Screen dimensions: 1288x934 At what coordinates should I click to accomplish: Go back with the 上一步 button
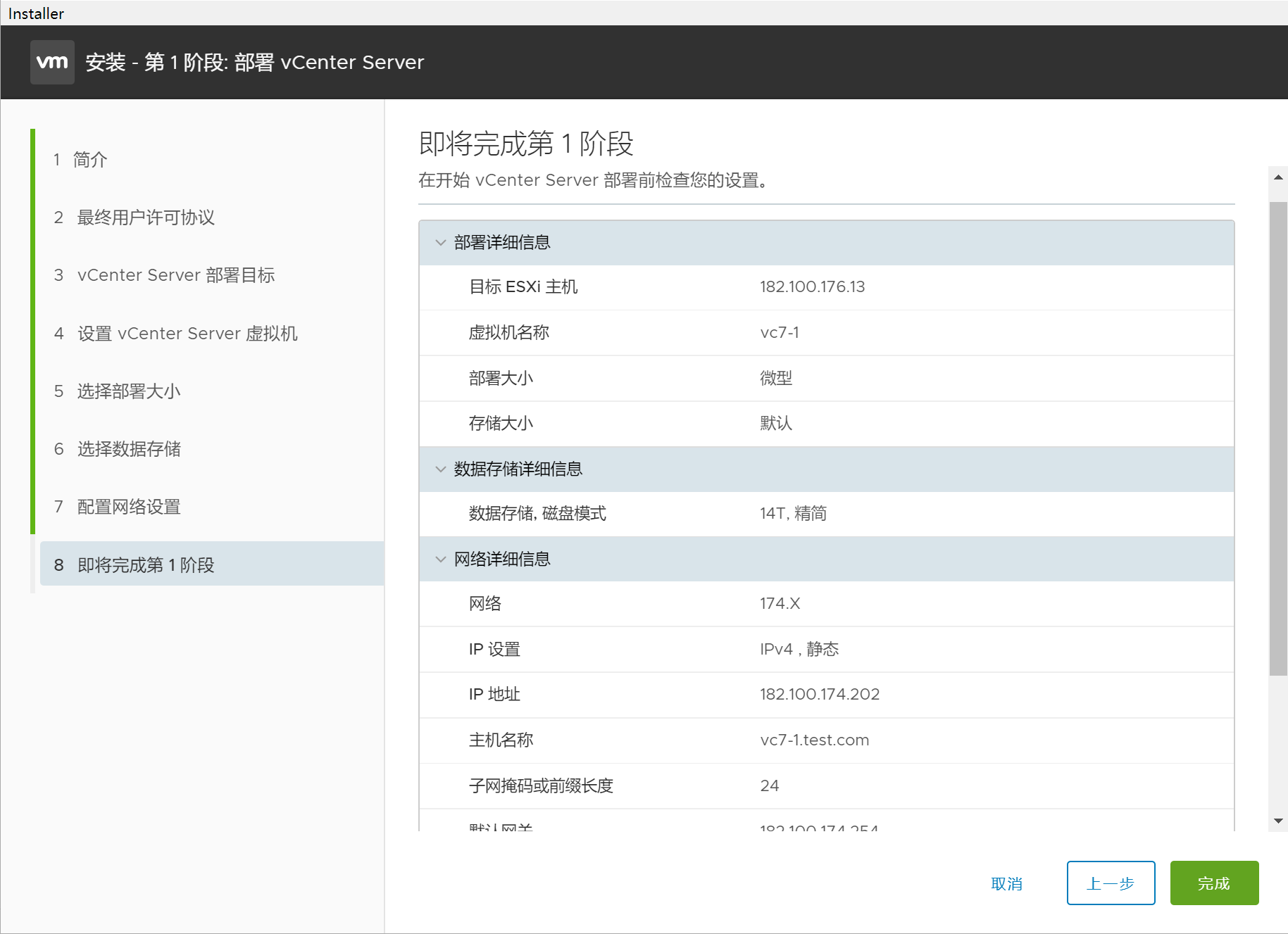coord(1110,883)
